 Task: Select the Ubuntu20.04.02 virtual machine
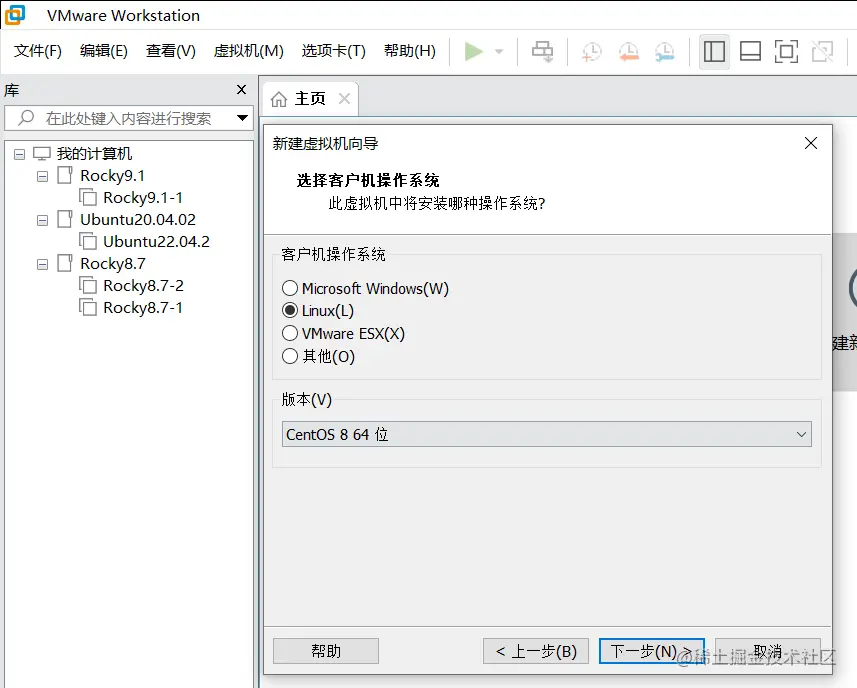pos(138,220)
